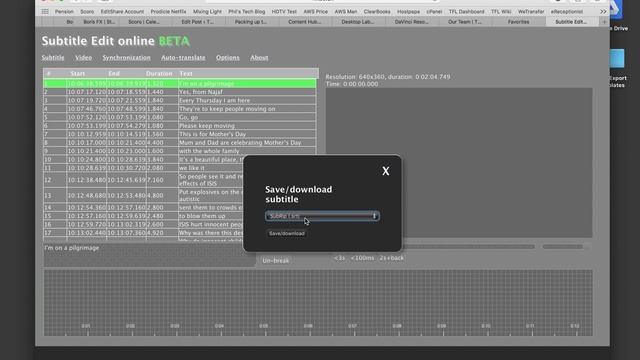Open the SubRip format dropdown
640x360 pixels.
[322, 216]
